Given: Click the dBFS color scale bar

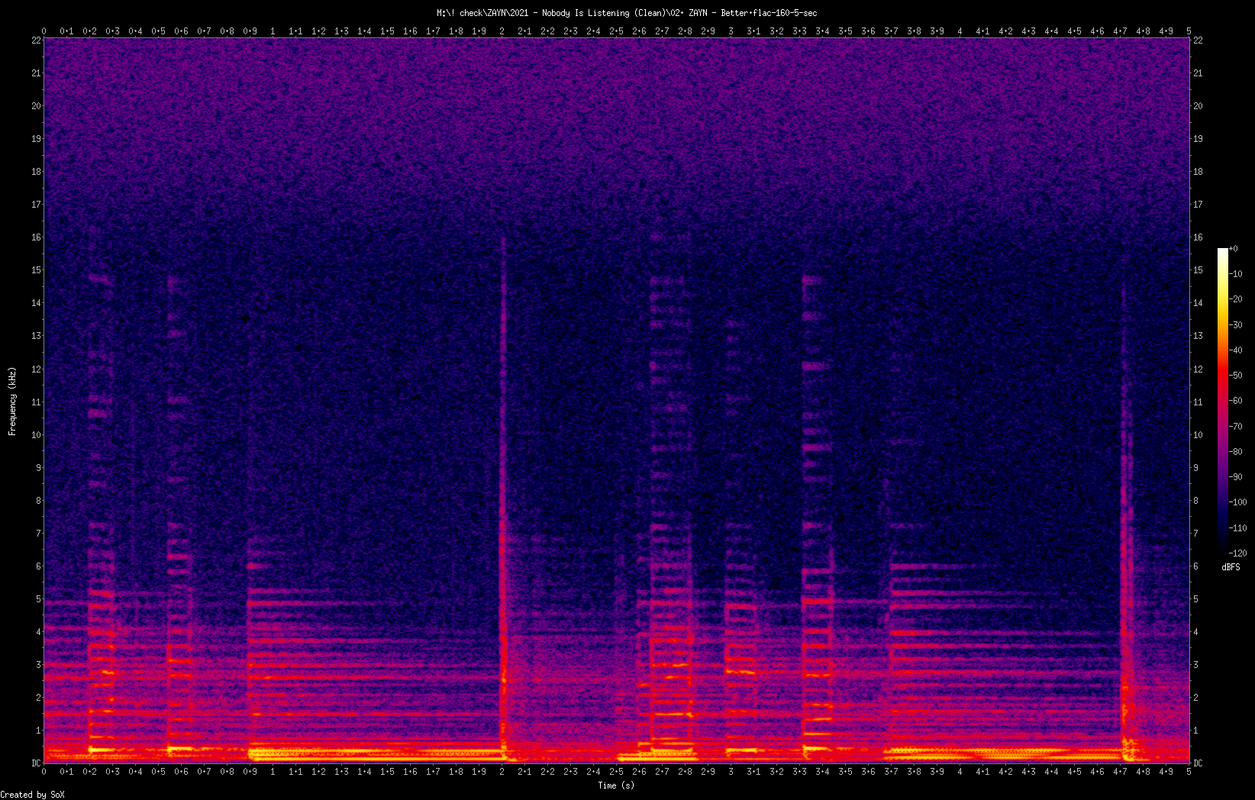Looking at the screenshot, I should pos(1222,400).
